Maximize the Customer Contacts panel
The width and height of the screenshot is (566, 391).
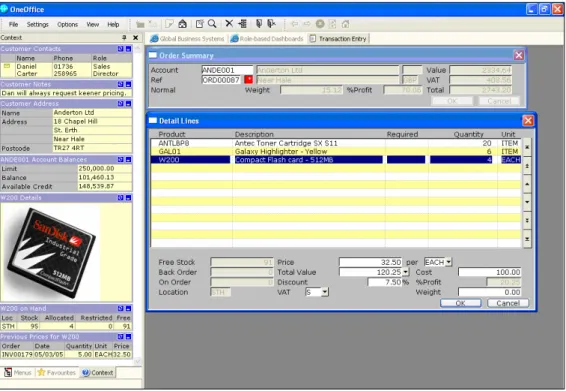(x=121, y=49)
